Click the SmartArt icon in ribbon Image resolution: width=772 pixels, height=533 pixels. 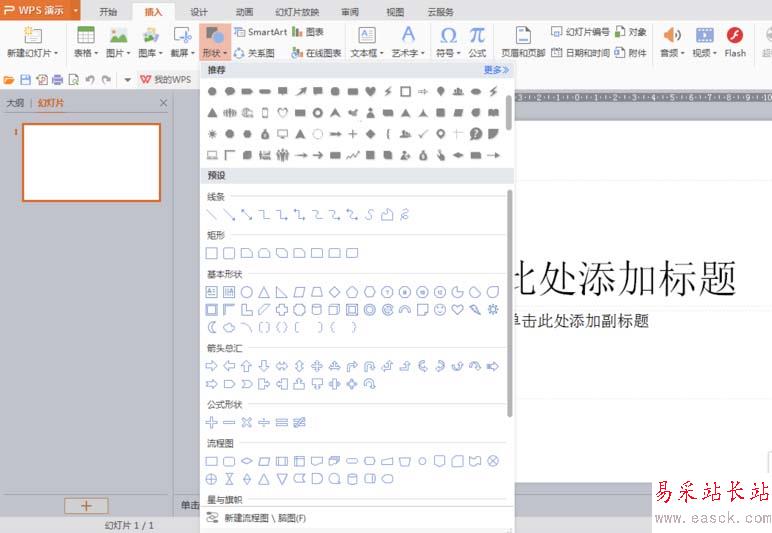pos(260,32)
